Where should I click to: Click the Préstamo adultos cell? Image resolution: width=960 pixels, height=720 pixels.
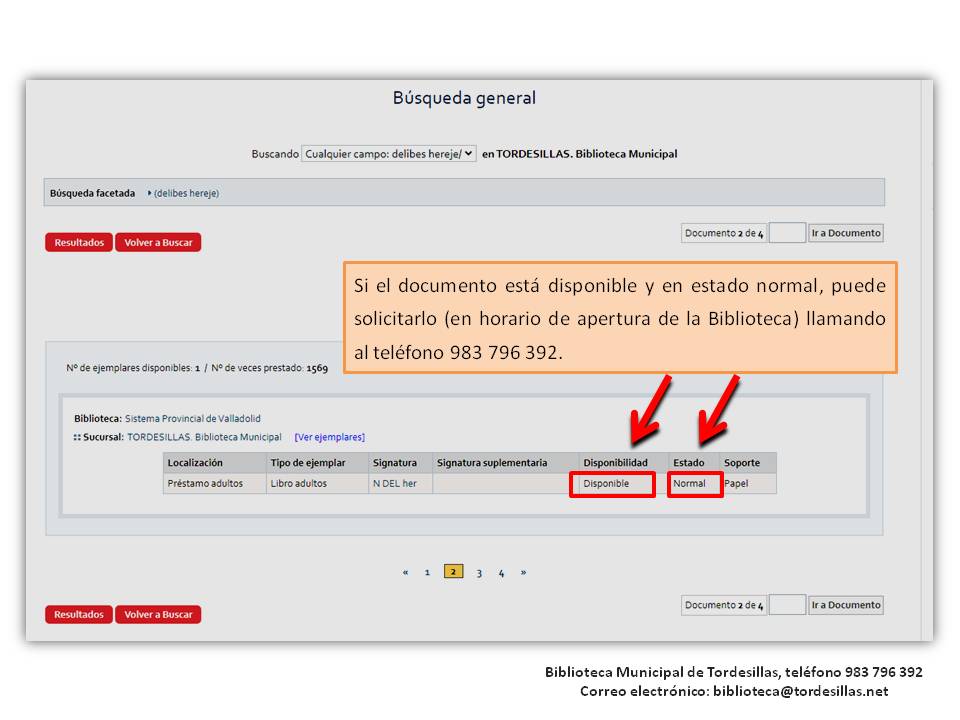(x=214, y=484)
